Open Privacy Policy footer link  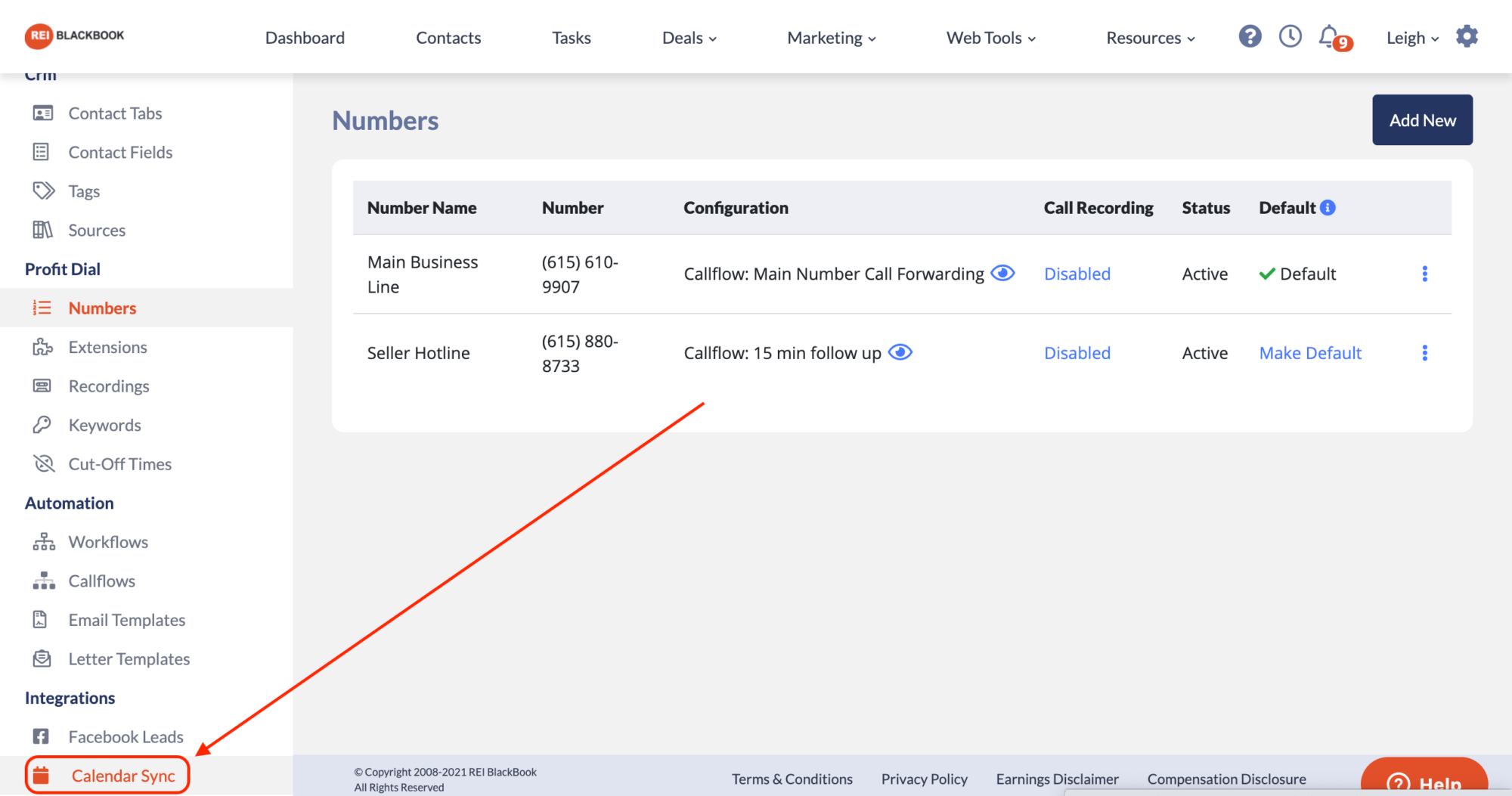tap(924, 779)
